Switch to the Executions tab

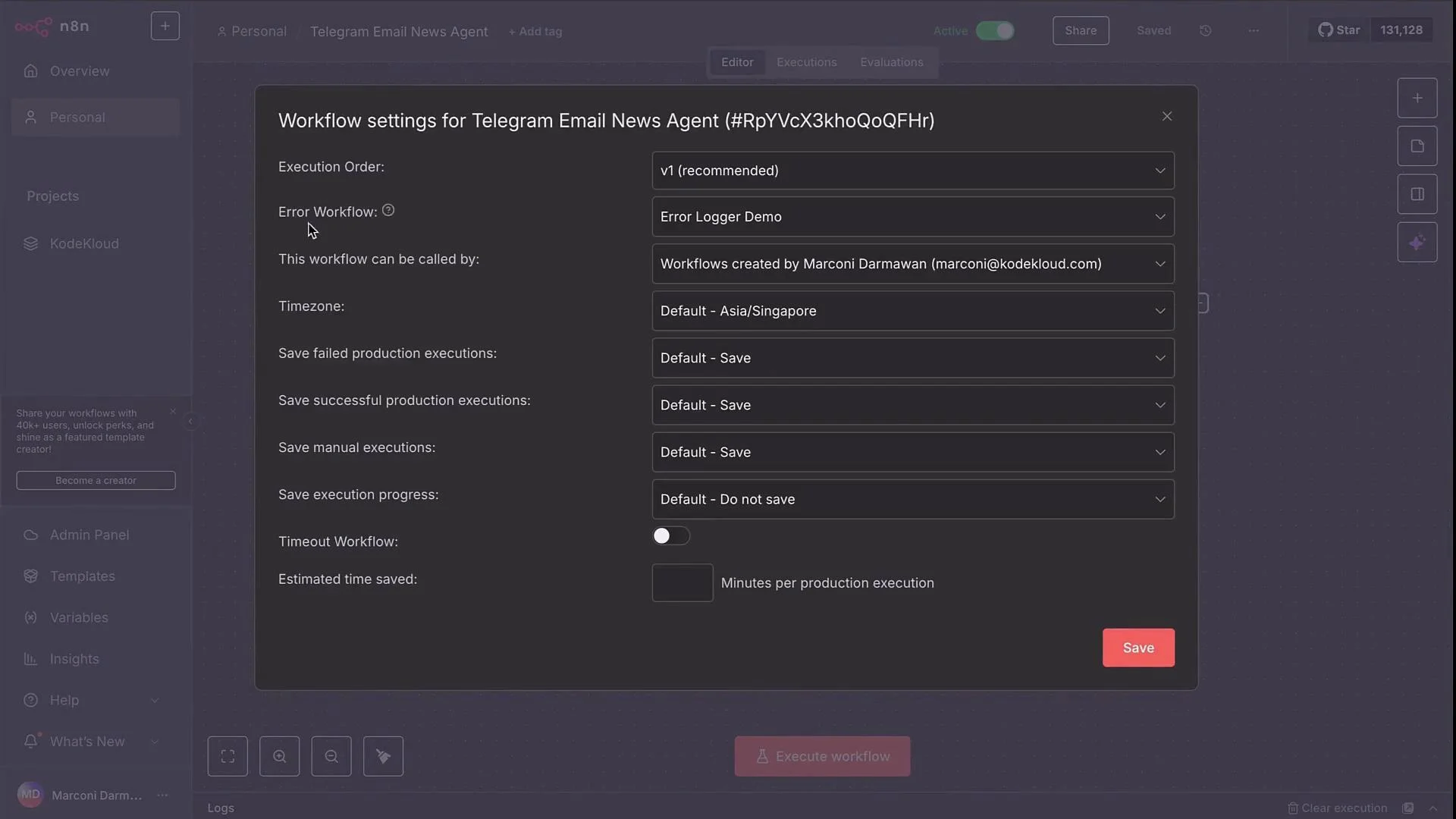coord(807,62)
